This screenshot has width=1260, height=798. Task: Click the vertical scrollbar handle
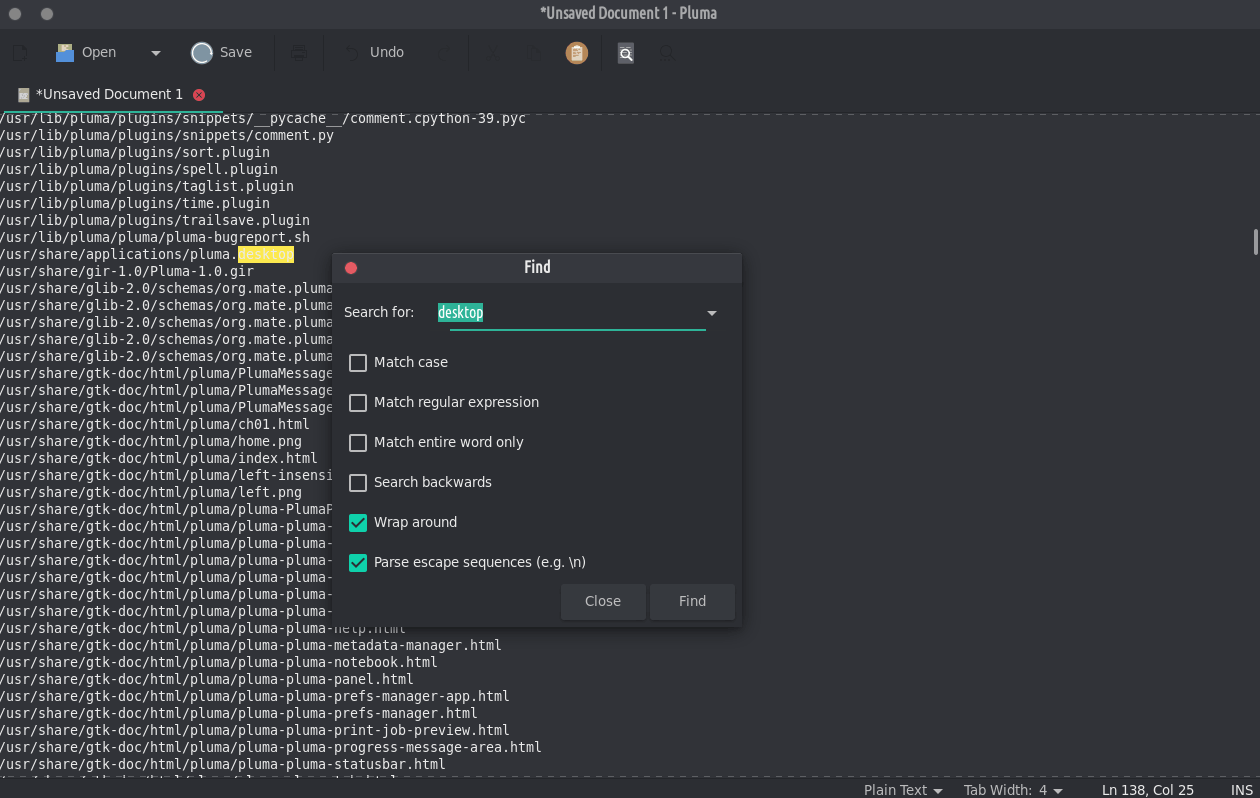coord(1255,242)
